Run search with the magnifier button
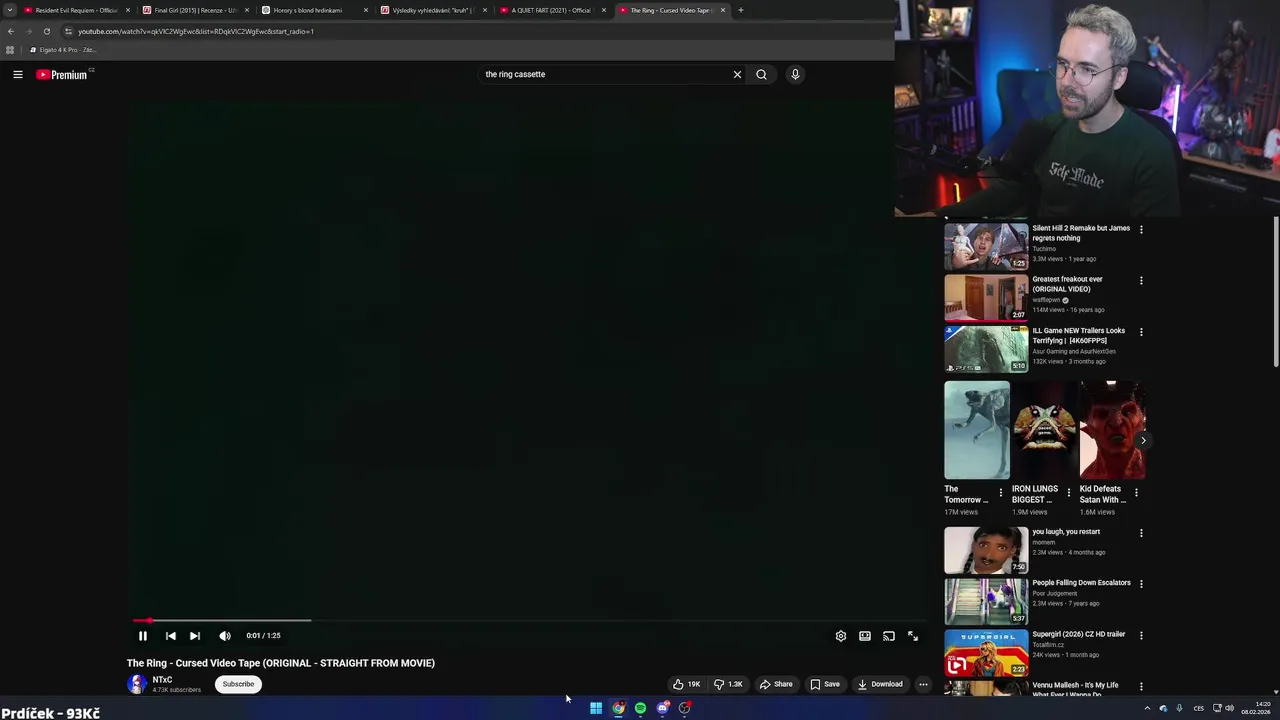 click(761, 74)
